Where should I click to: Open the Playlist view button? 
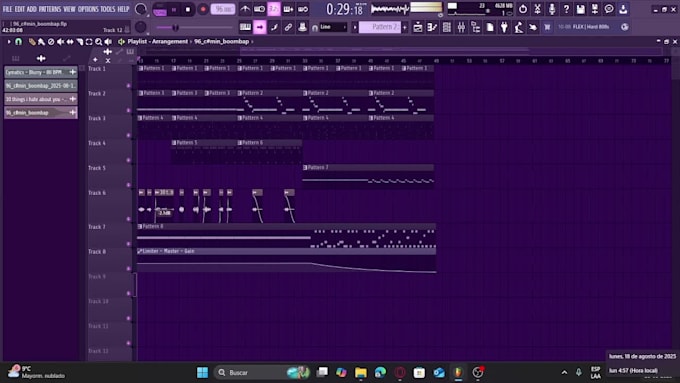pos(418,27)
